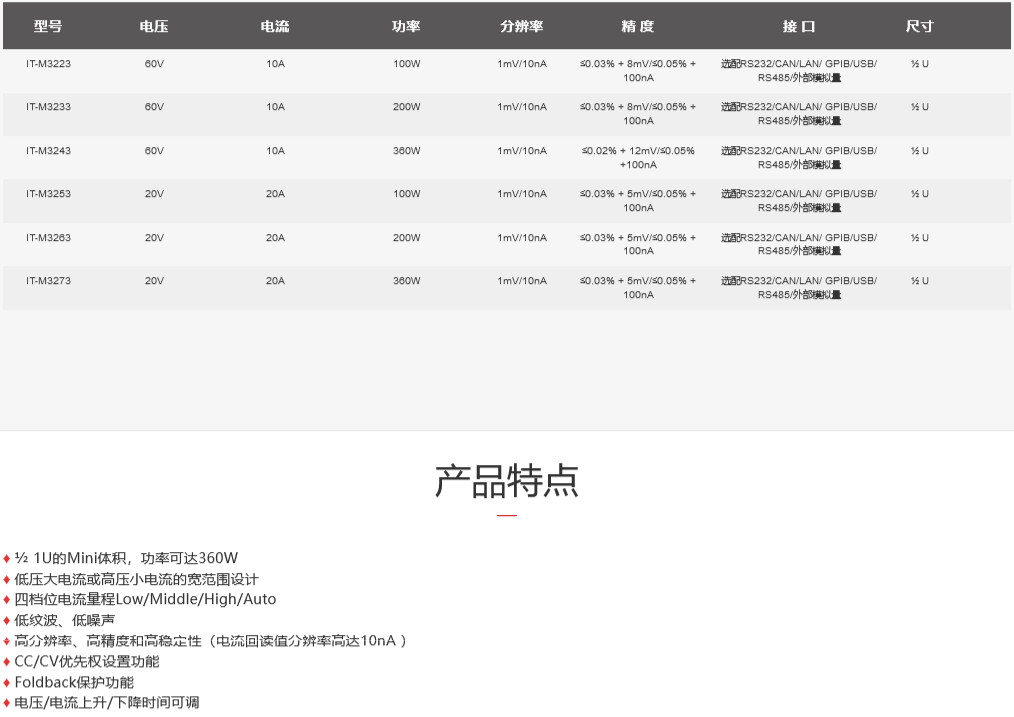
Task: Click the IT-M3243 model row label
Action: pyautogui.click(x=48, y=151)
